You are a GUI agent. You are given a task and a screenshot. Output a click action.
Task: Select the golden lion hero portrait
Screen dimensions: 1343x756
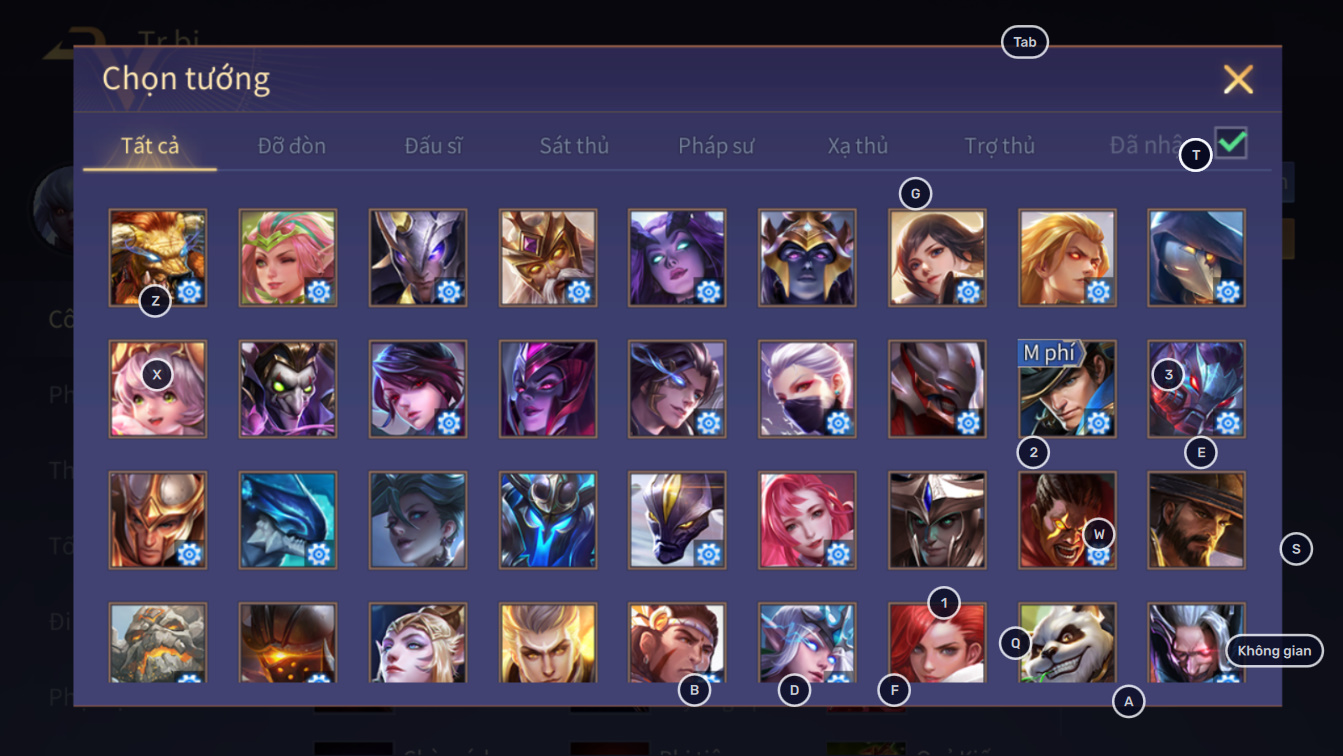click(158, 258)
